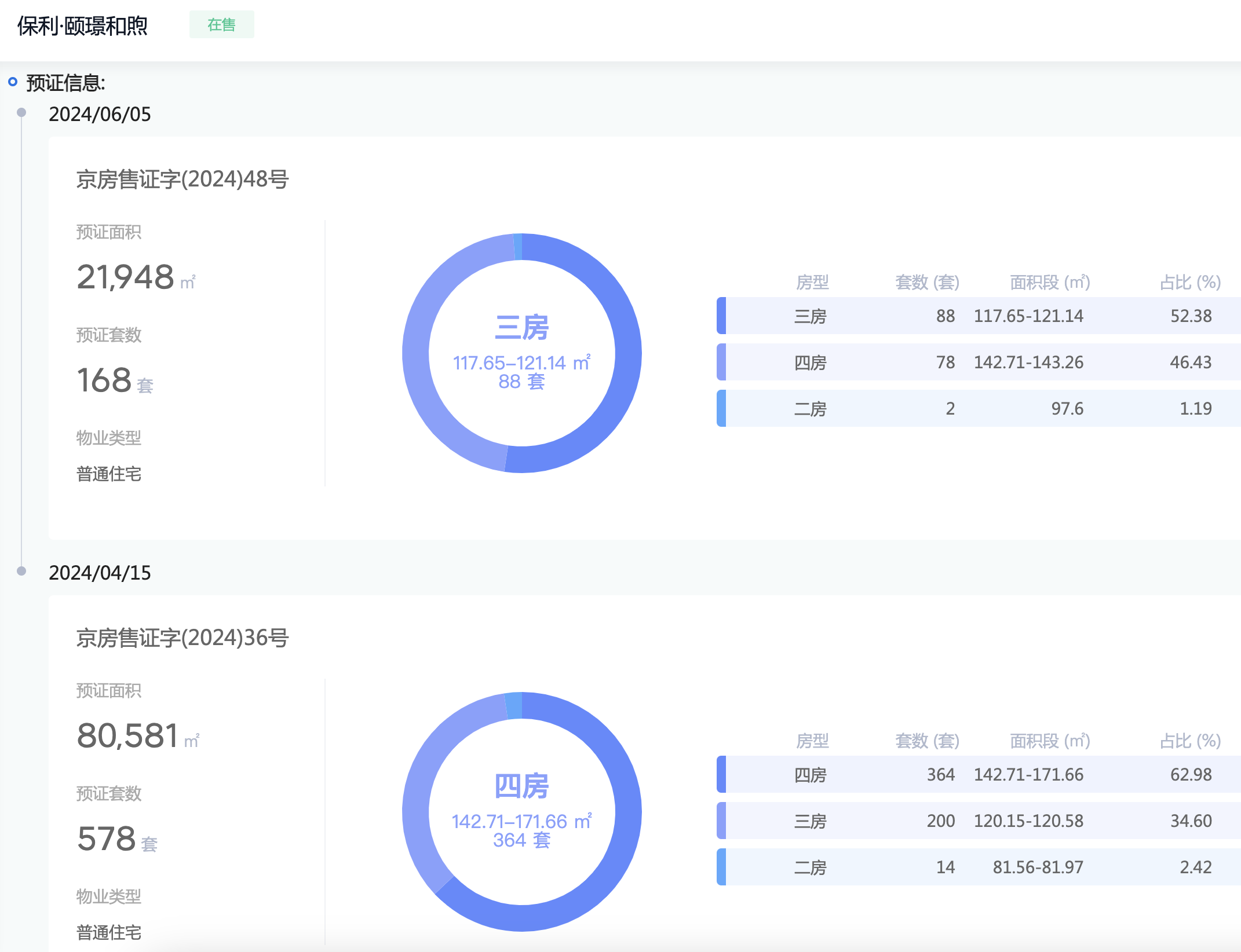This screenshot has width=1241, height=952.
Task: Select the 四房 78套 table row
Action: [x=979, y=362]
